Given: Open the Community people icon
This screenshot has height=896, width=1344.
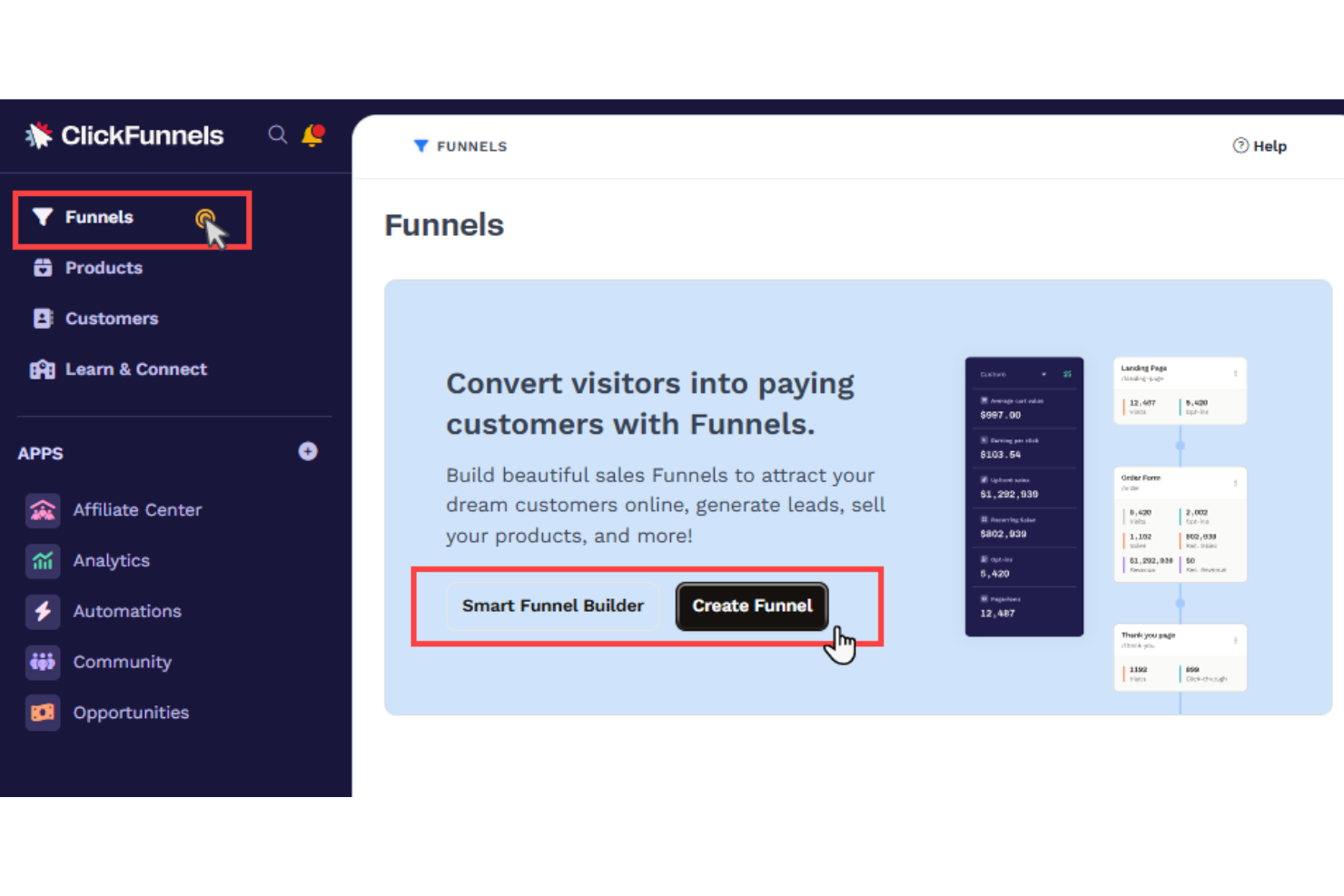Looking at the screenshot, I should tap(43, 663).
